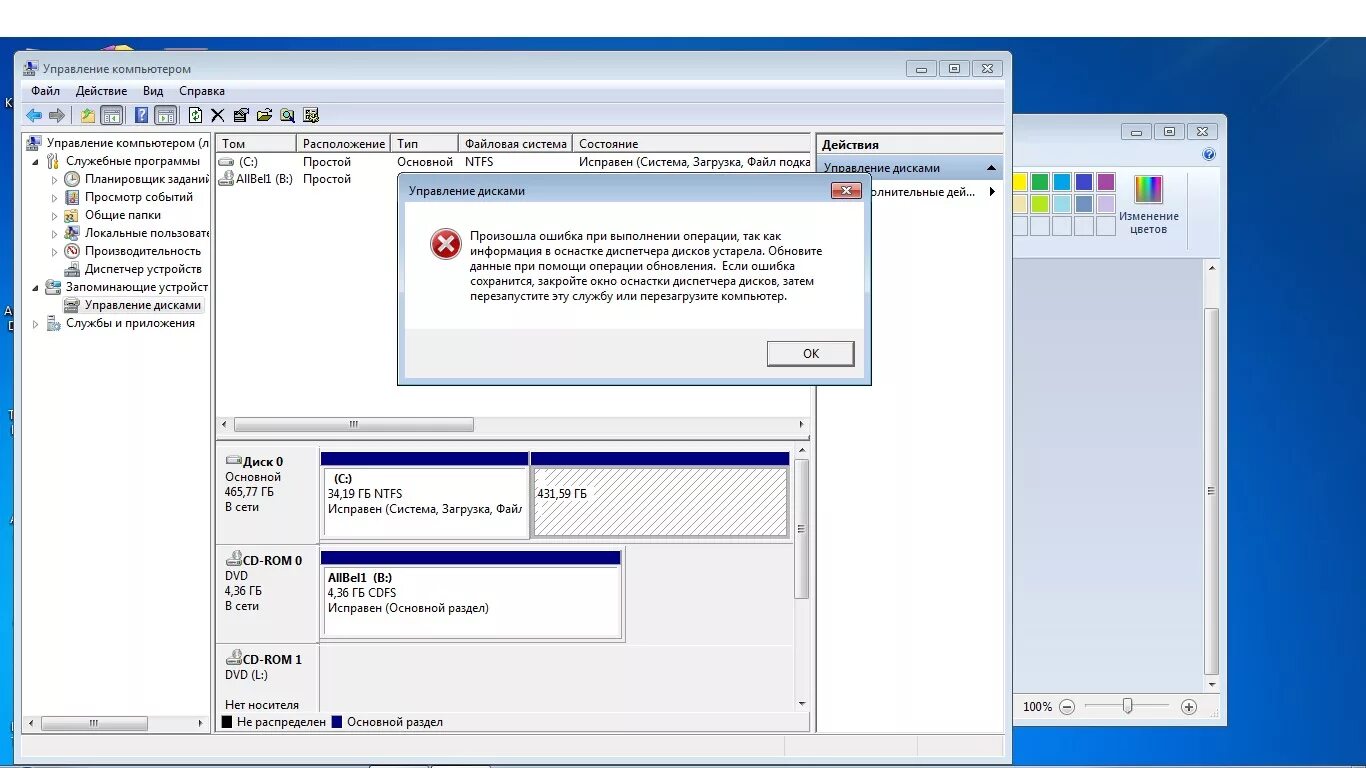Collapse the Управление дисками actions section arrow
This screenshot has width=1366, height=768.
click(x=991, y=168)
